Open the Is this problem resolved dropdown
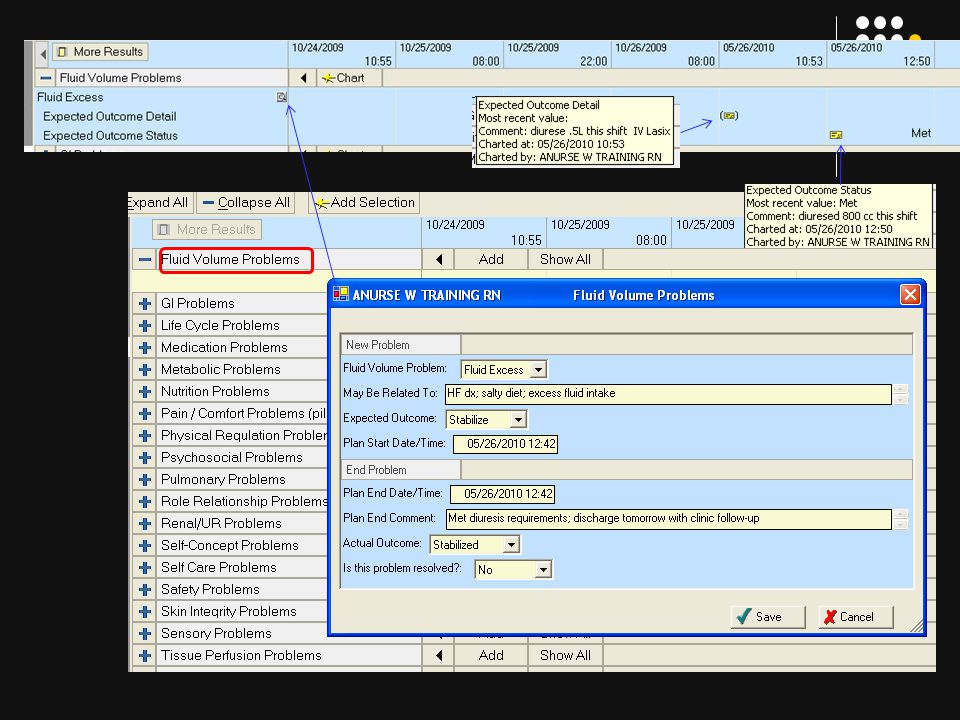Image resolution: width=960 pixels, height=720 pixels. point(542,569)
